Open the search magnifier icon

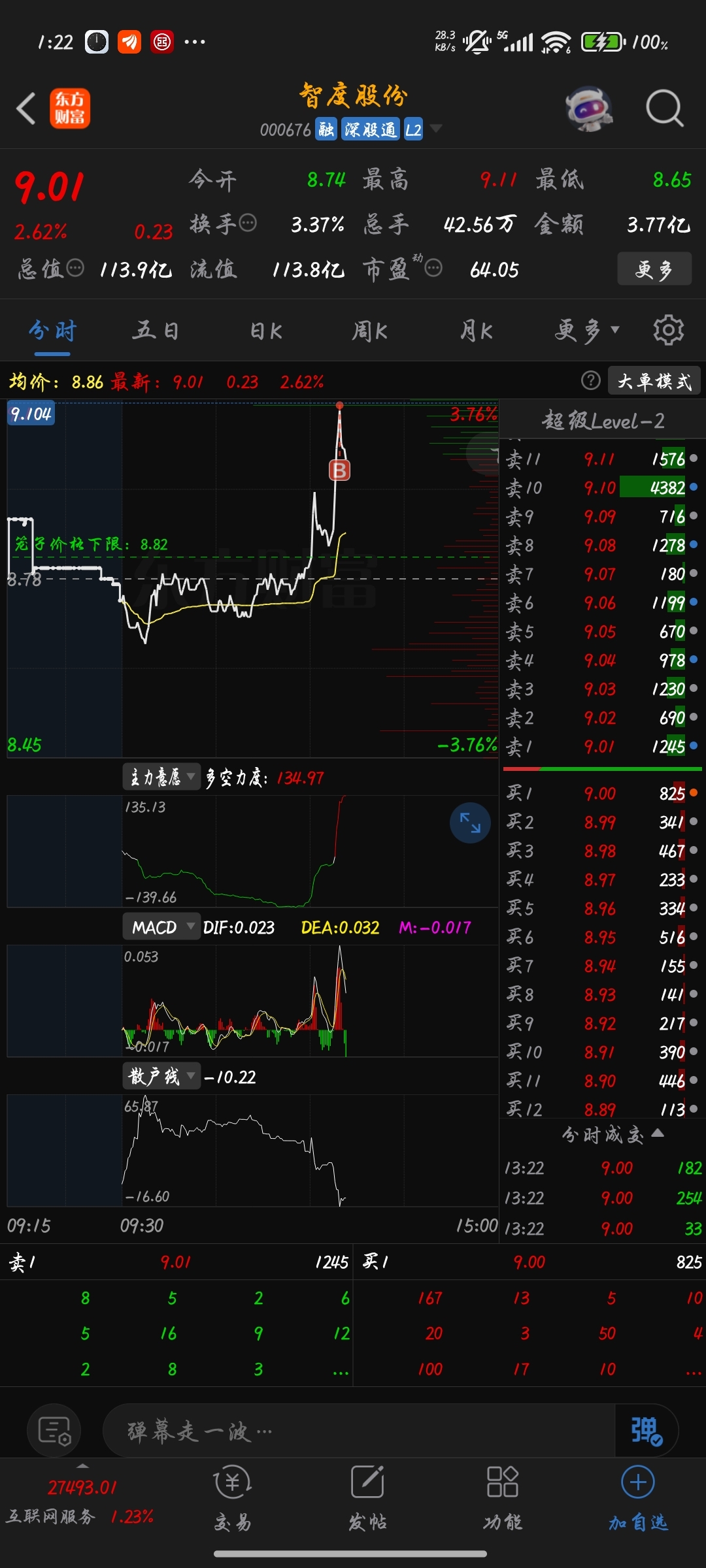point(664,108)
